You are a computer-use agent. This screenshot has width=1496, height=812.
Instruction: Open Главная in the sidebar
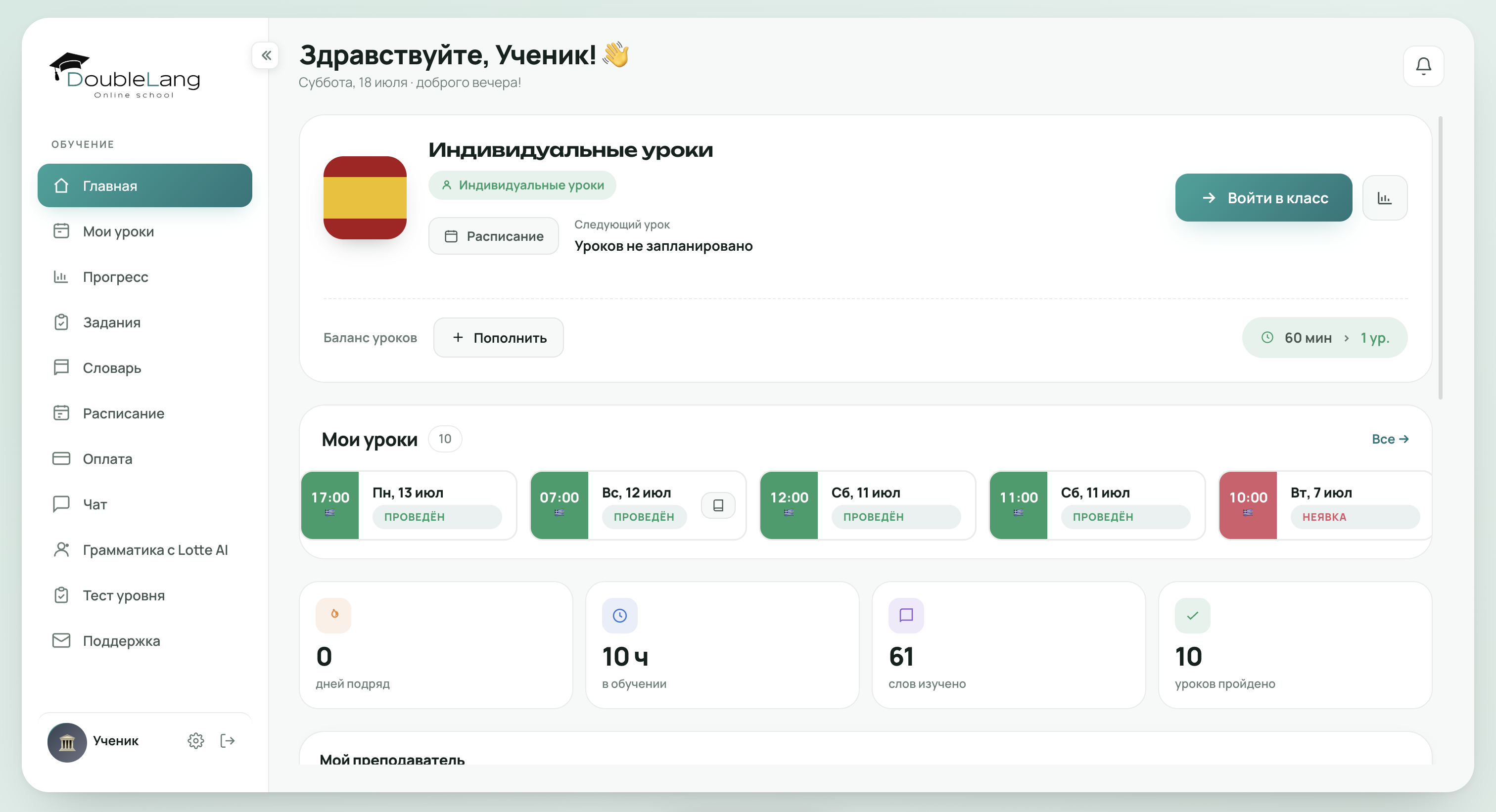144,186
